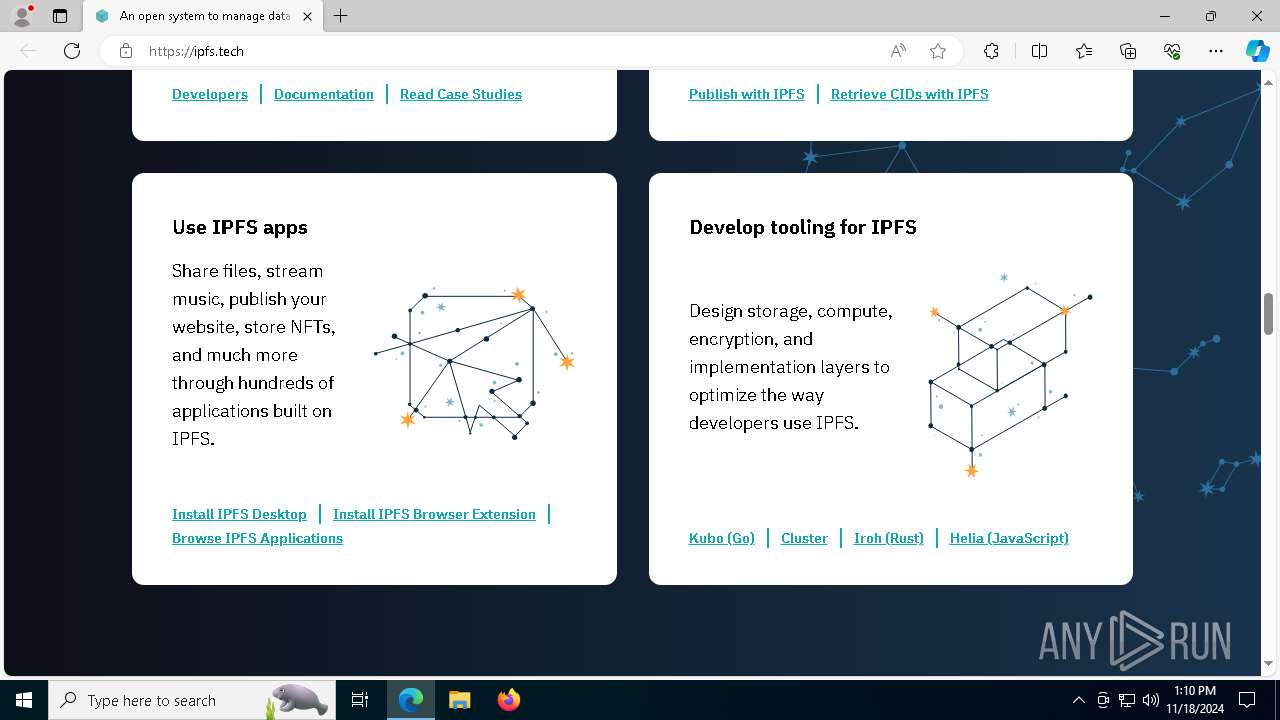Open the volume tray icon
This screenshot has height=720, width=1280.
coord(1151,700)
